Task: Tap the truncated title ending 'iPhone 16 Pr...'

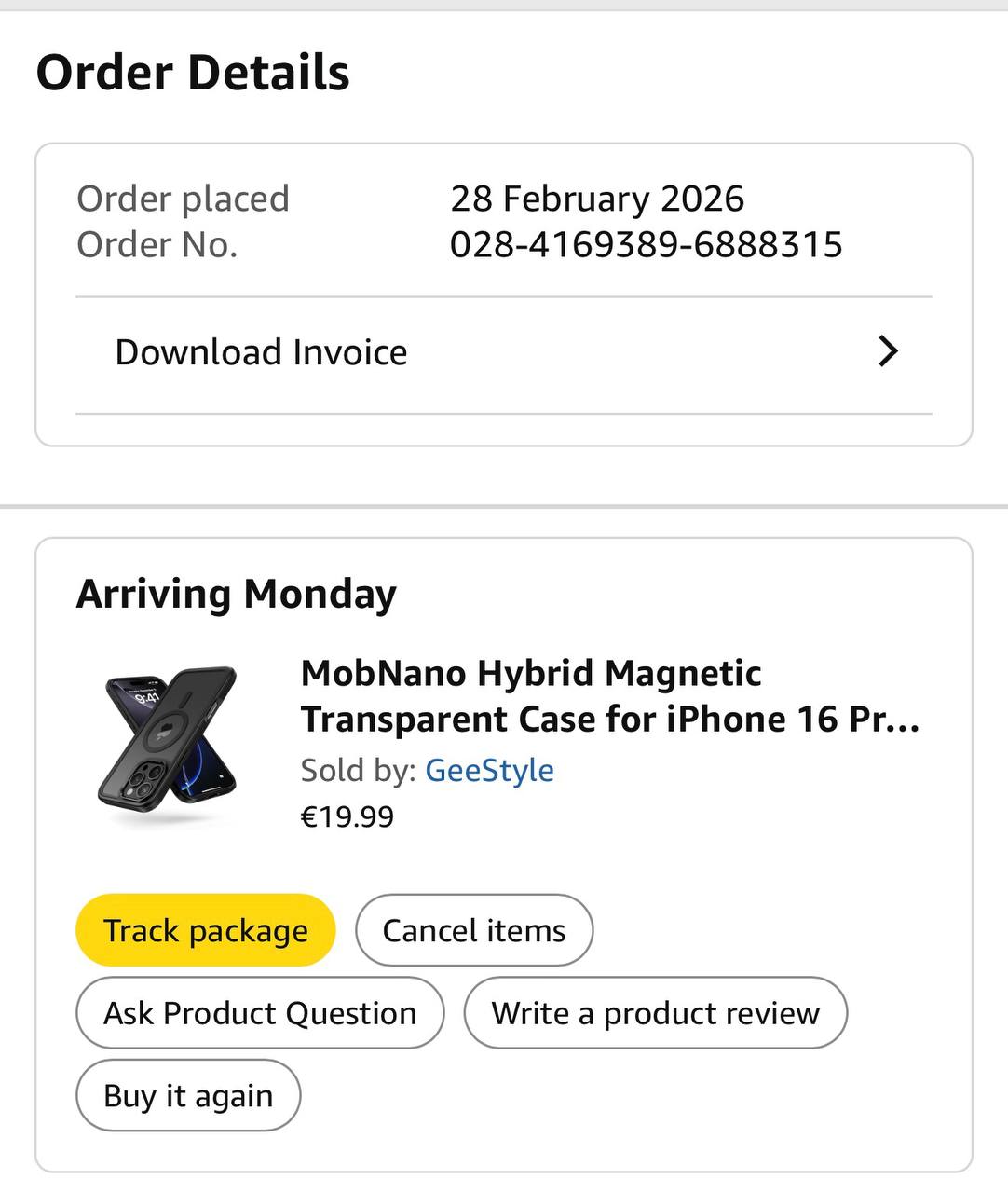Action: click(x=610, y=719)
